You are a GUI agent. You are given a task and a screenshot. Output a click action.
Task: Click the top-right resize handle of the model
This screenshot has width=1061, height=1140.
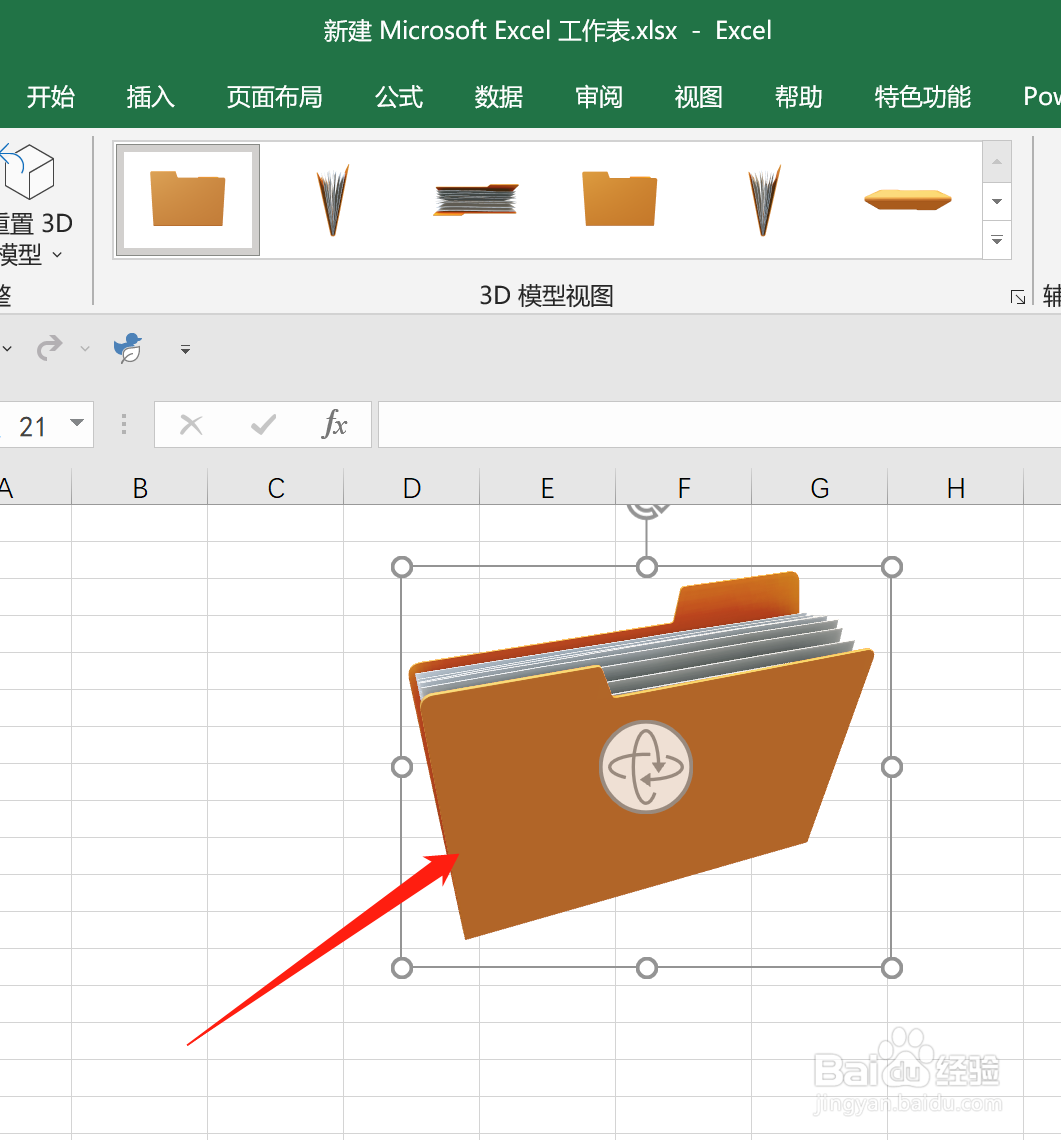point(892,567)
